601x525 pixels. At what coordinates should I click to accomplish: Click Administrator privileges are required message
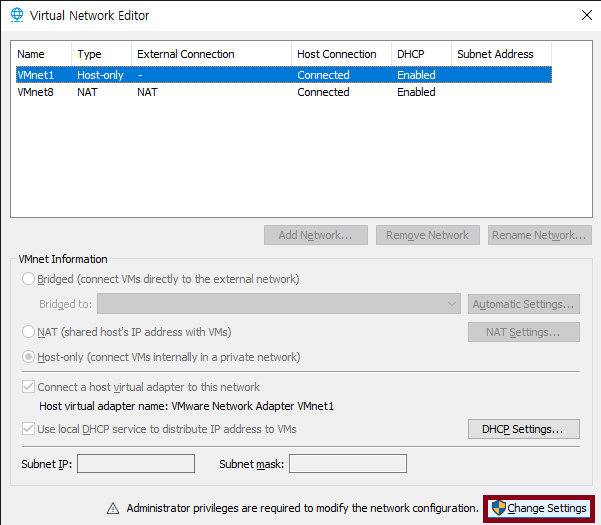tap(302, 508)
